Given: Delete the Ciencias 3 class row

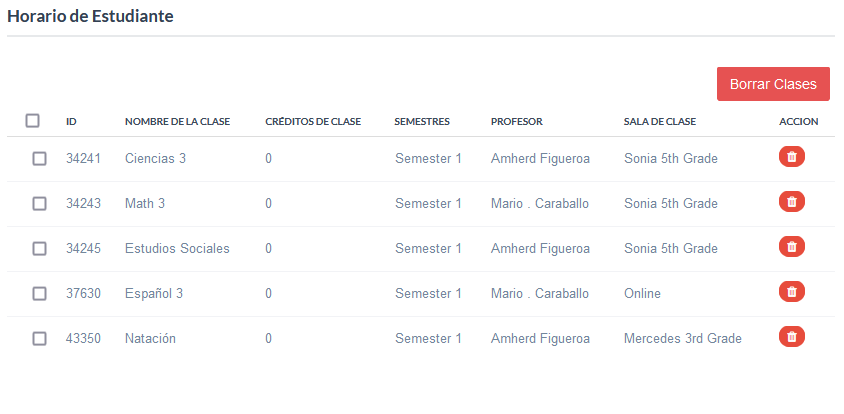Looking at the screenshot, I should click(x=791, y=157).
